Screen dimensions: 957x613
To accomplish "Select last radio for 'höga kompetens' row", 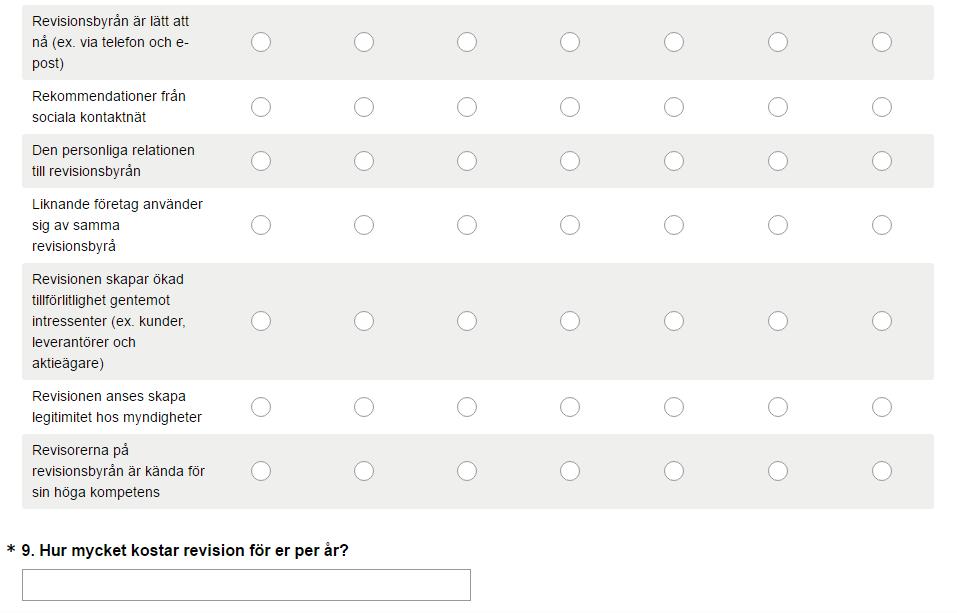I will 881,471.
